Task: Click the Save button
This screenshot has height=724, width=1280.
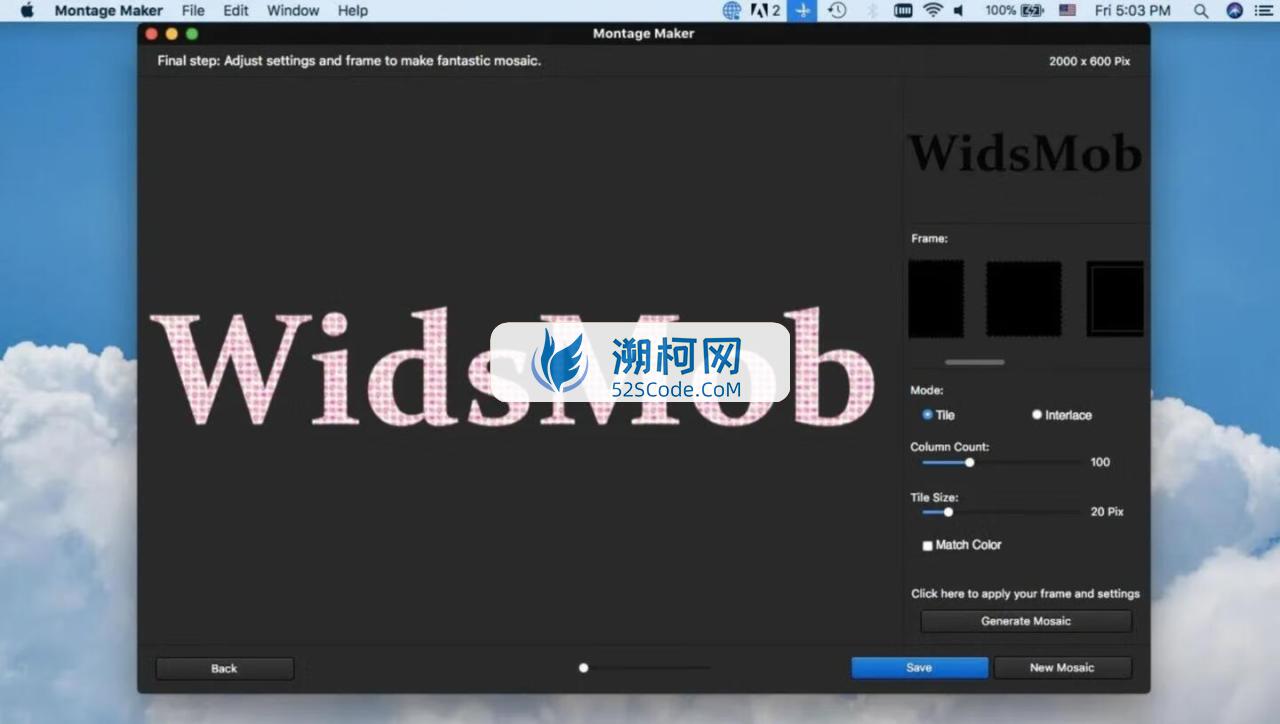Action: 920,668
